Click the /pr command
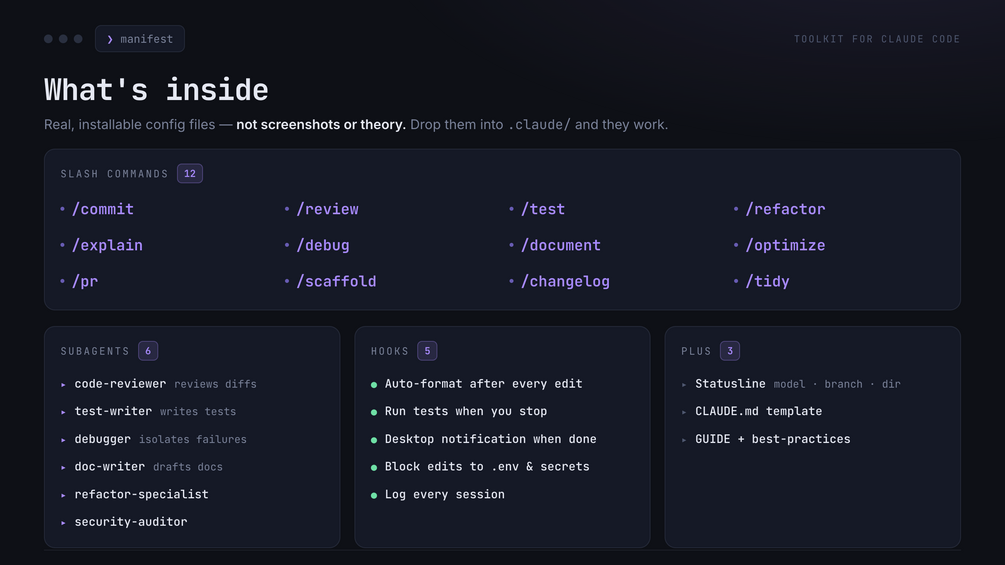The image size is (1005, 565). 85,281
